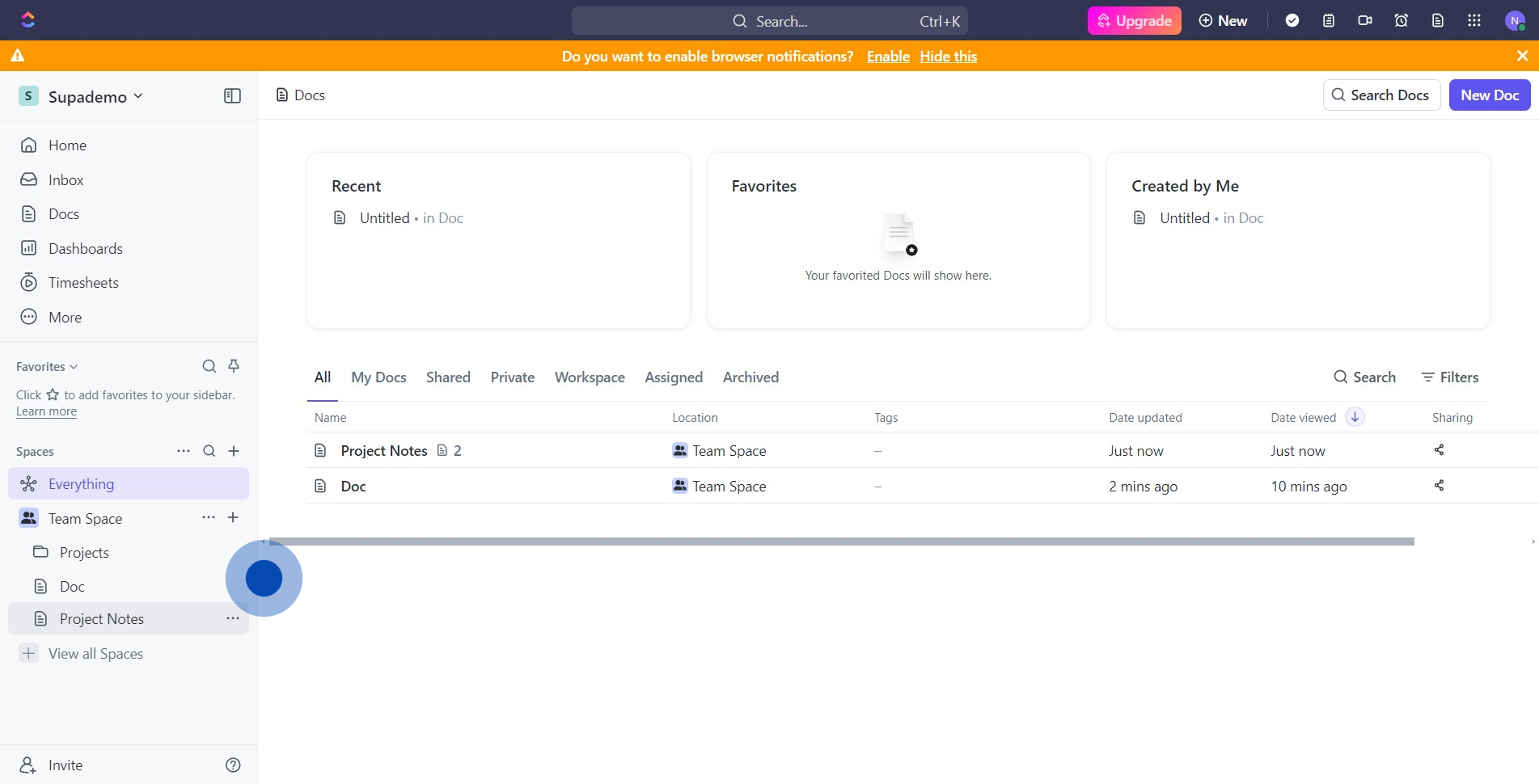Click the horizontal scrollbar under docs table
This screenshot has height=784, width=1539.
point(841,542)
